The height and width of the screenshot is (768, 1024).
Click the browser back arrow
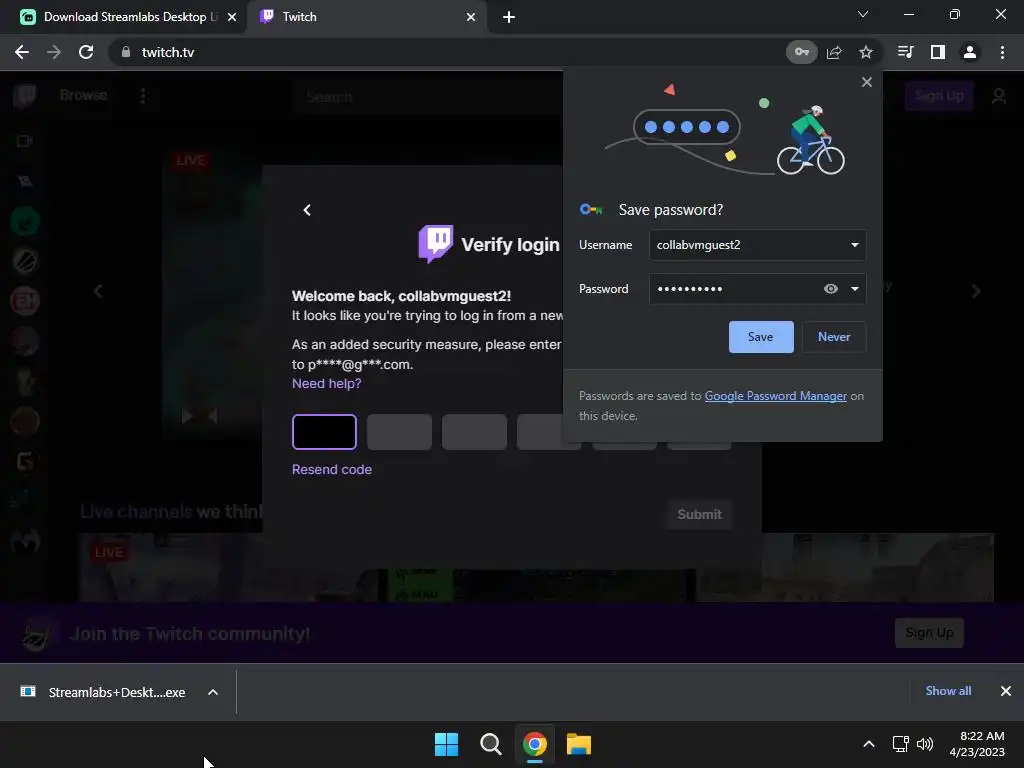[22, 52]
